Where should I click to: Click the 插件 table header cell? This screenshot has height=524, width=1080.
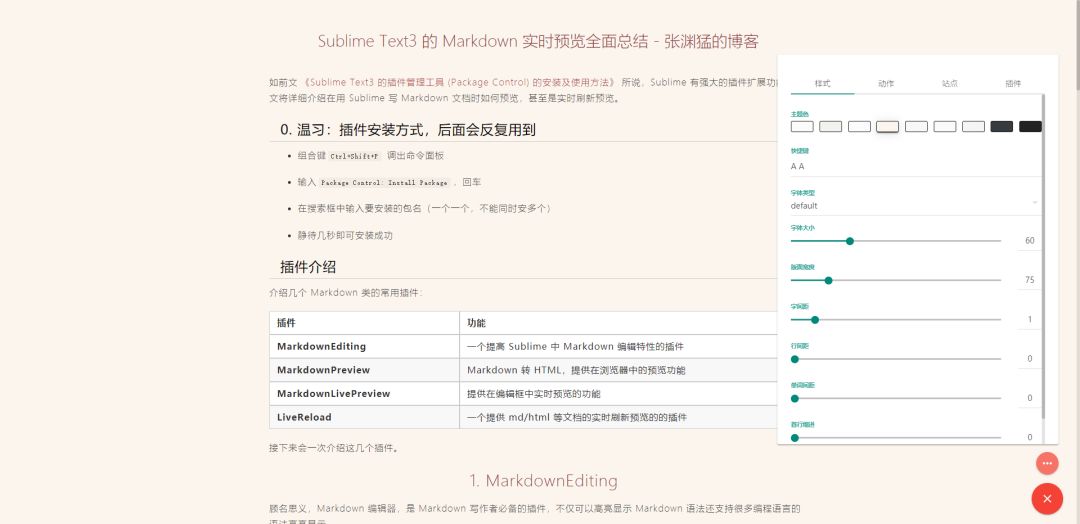[x=364, y=323]
